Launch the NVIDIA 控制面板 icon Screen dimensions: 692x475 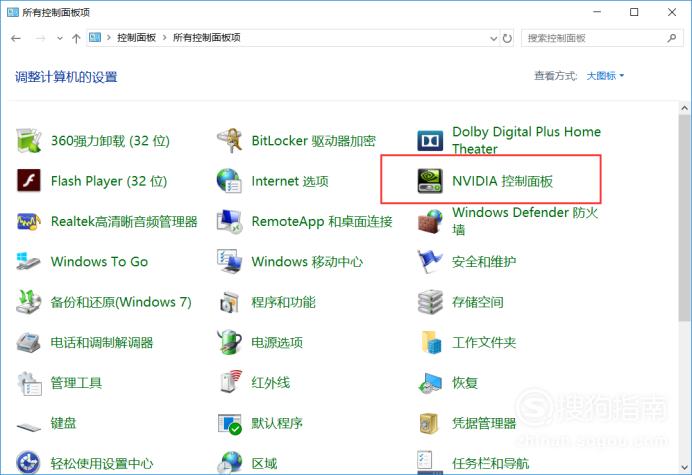point(430,181)
